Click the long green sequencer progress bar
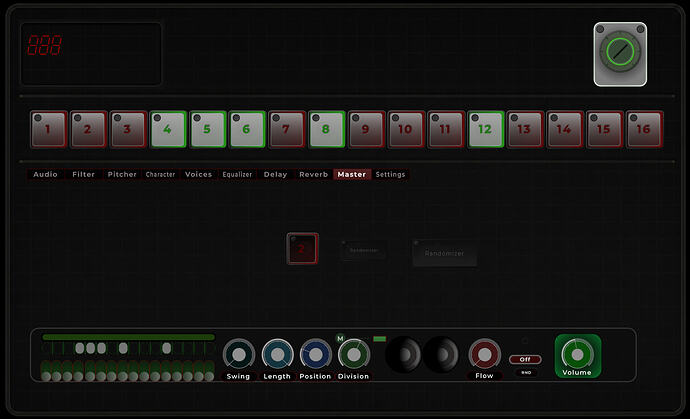 tap(128, 337)
